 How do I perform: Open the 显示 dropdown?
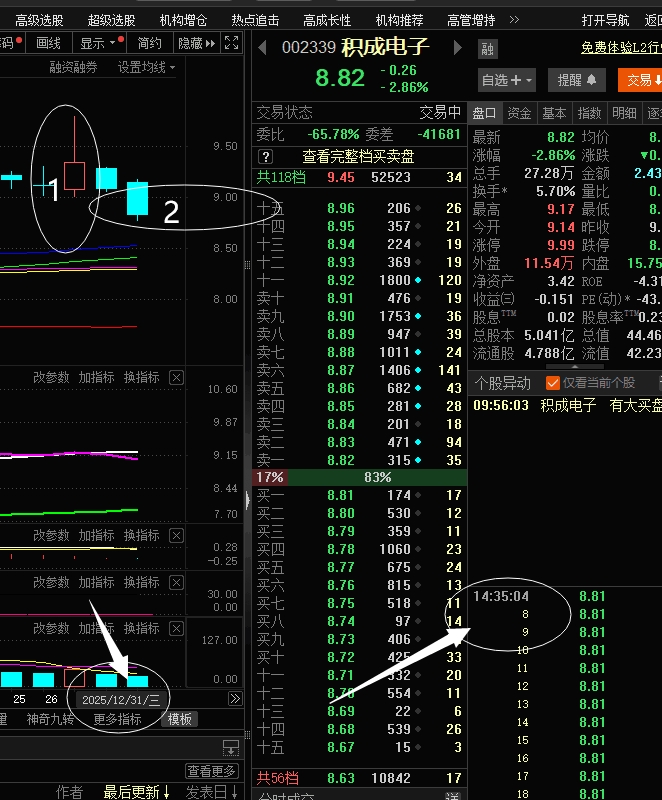click(x=98, y=43)
